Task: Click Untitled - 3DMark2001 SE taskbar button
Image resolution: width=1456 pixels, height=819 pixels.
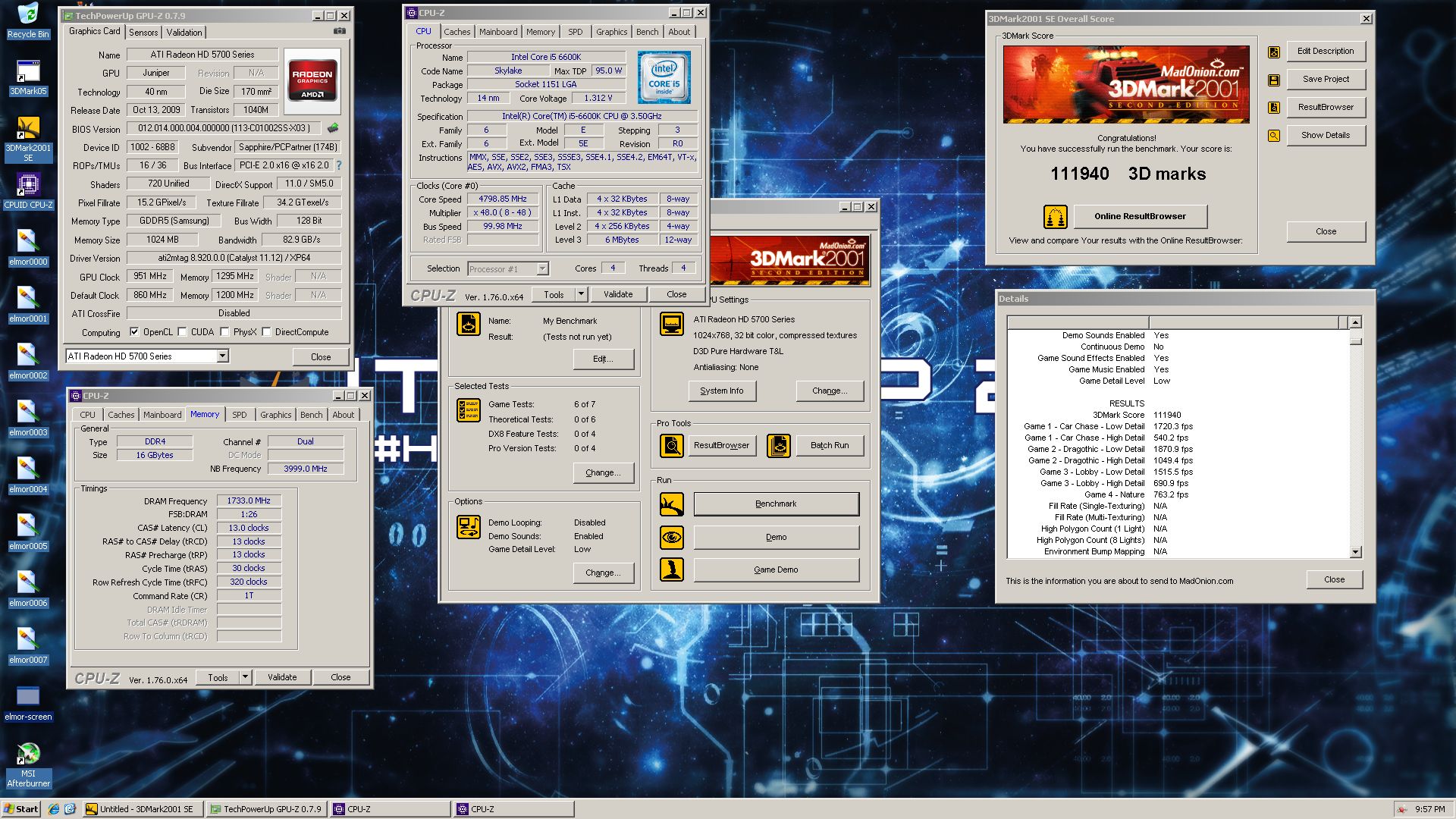Action: coord(142,809)
